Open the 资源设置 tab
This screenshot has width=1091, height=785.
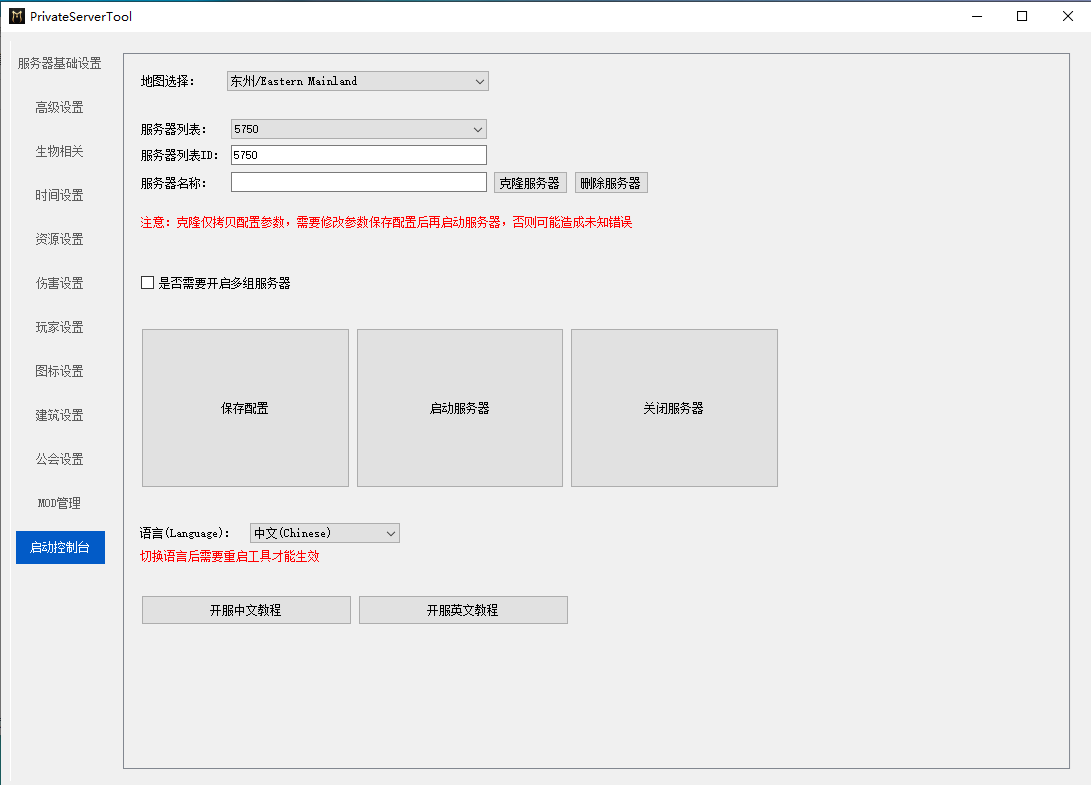(x=60, y=239)
